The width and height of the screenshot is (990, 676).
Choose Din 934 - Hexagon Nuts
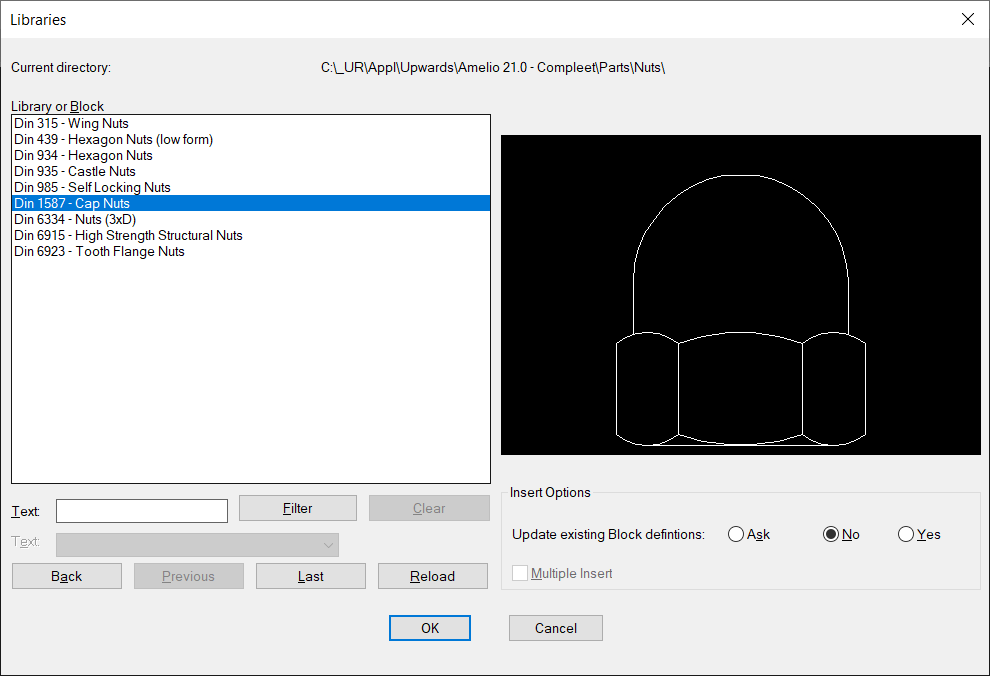[251, 155]
